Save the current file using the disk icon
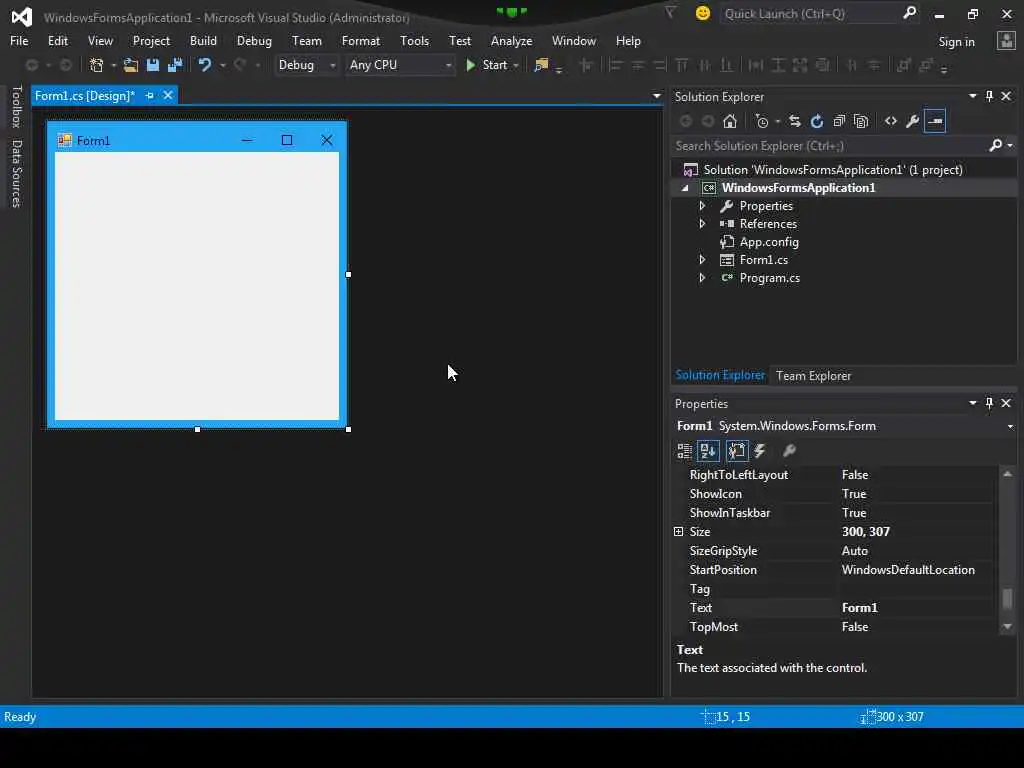Image resolution: width=1024 pixels, height=768 pixels. (x=153, y=65)
